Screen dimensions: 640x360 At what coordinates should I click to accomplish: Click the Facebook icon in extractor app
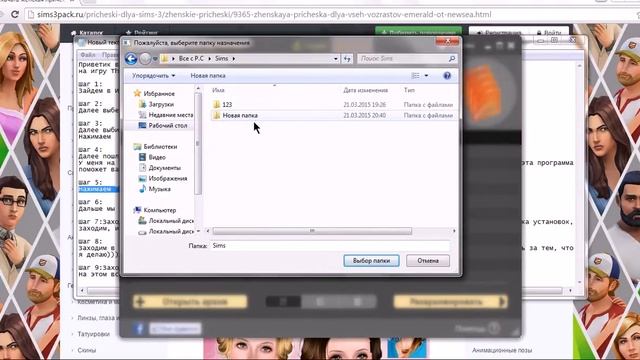(139, 329)
